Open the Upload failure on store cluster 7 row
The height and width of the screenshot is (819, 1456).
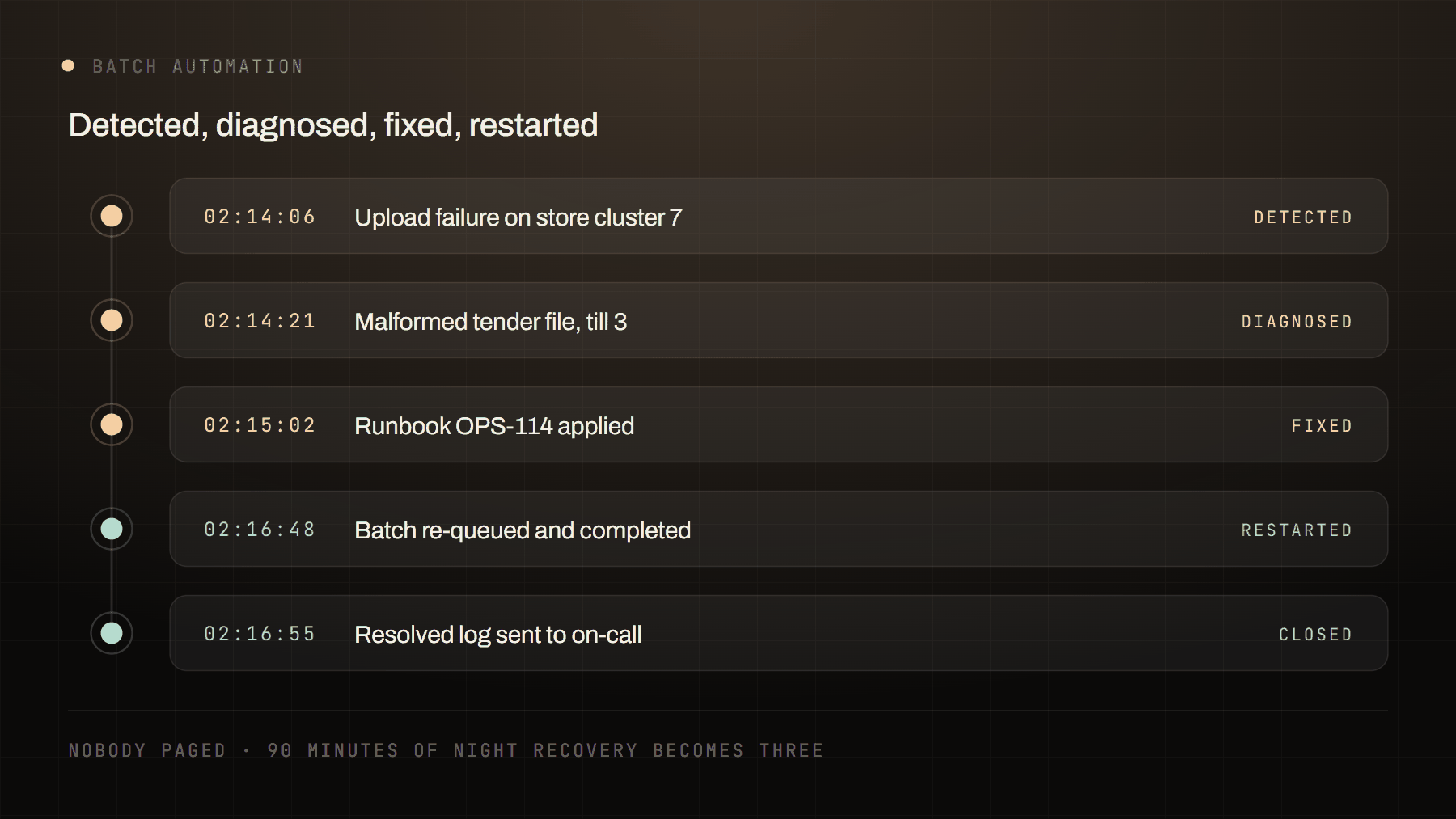click(x=778, y=216)
